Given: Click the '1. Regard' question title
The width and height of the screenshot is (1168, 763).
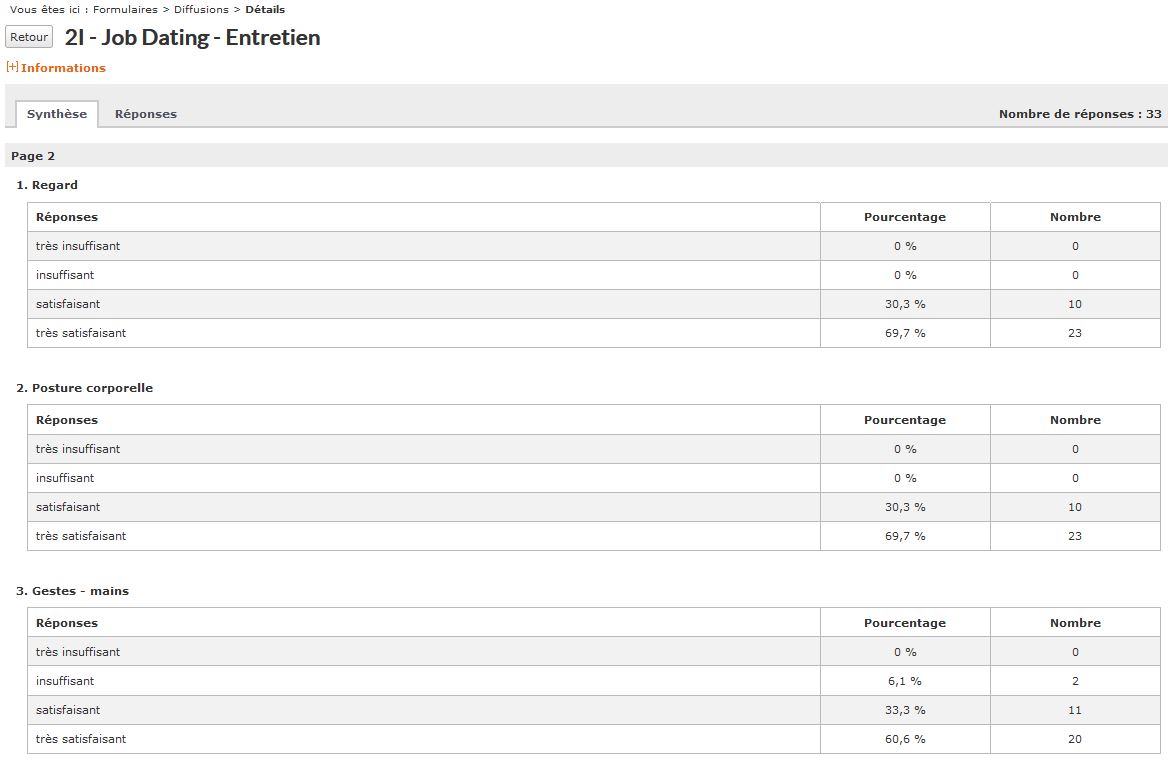Looking at the screenshot, I should [47, 185].
